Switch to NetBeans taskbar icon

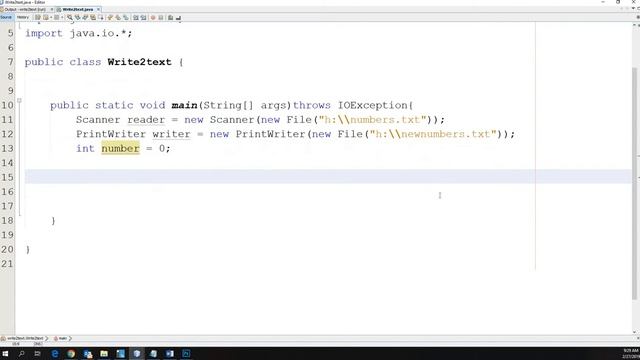tap(137, 353)
